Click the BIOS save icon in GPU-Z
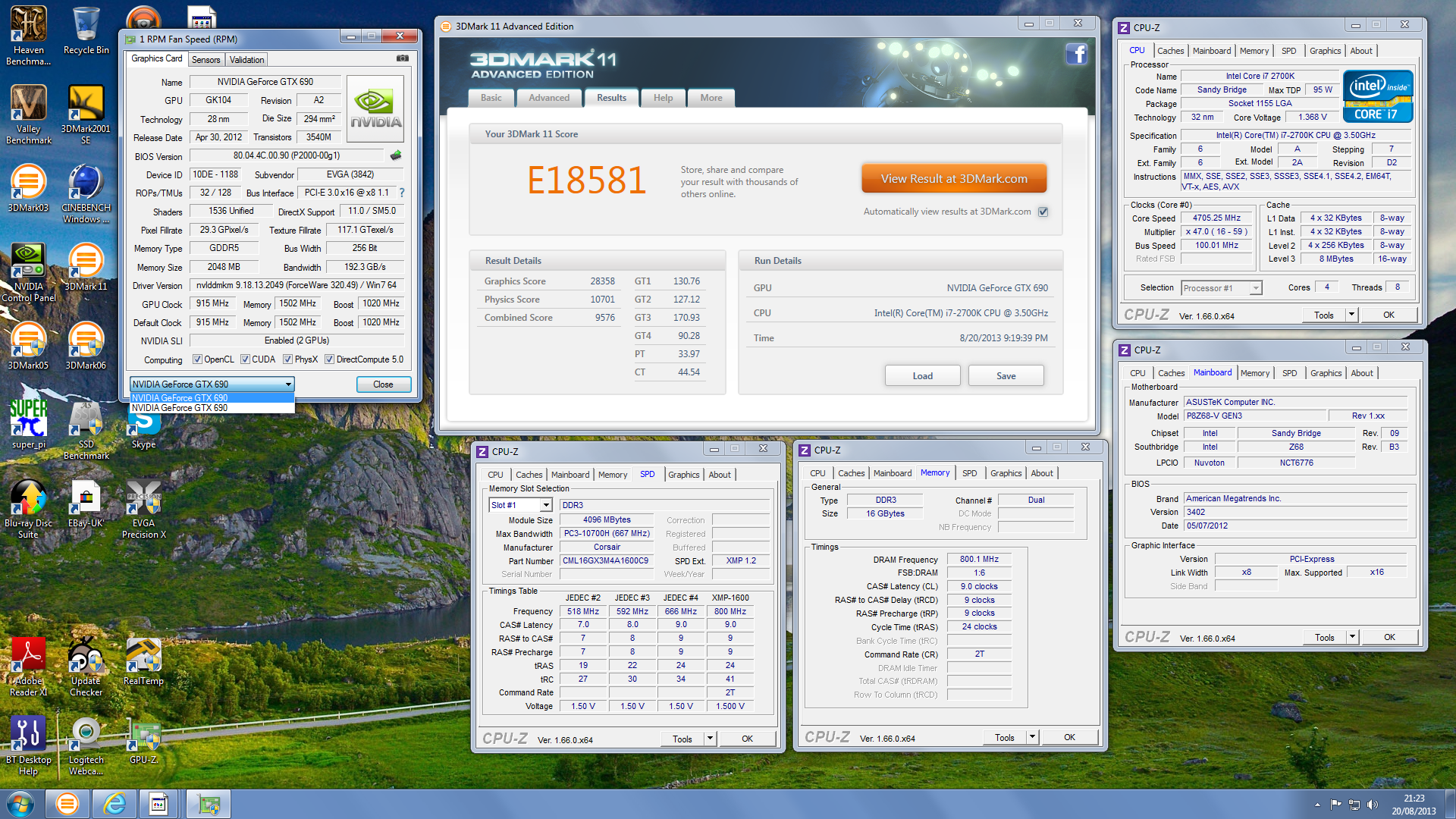The image size is (1456, 819). 396,155
